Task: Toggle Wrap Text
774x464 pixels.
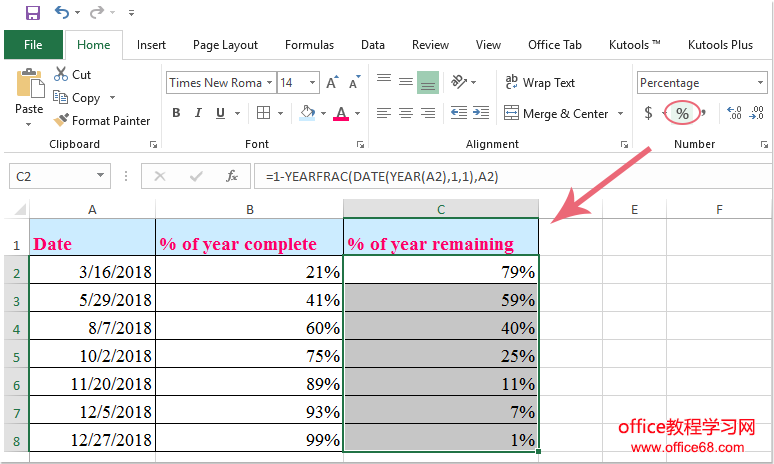Action: pyautogui.click(x=539, y=83)
